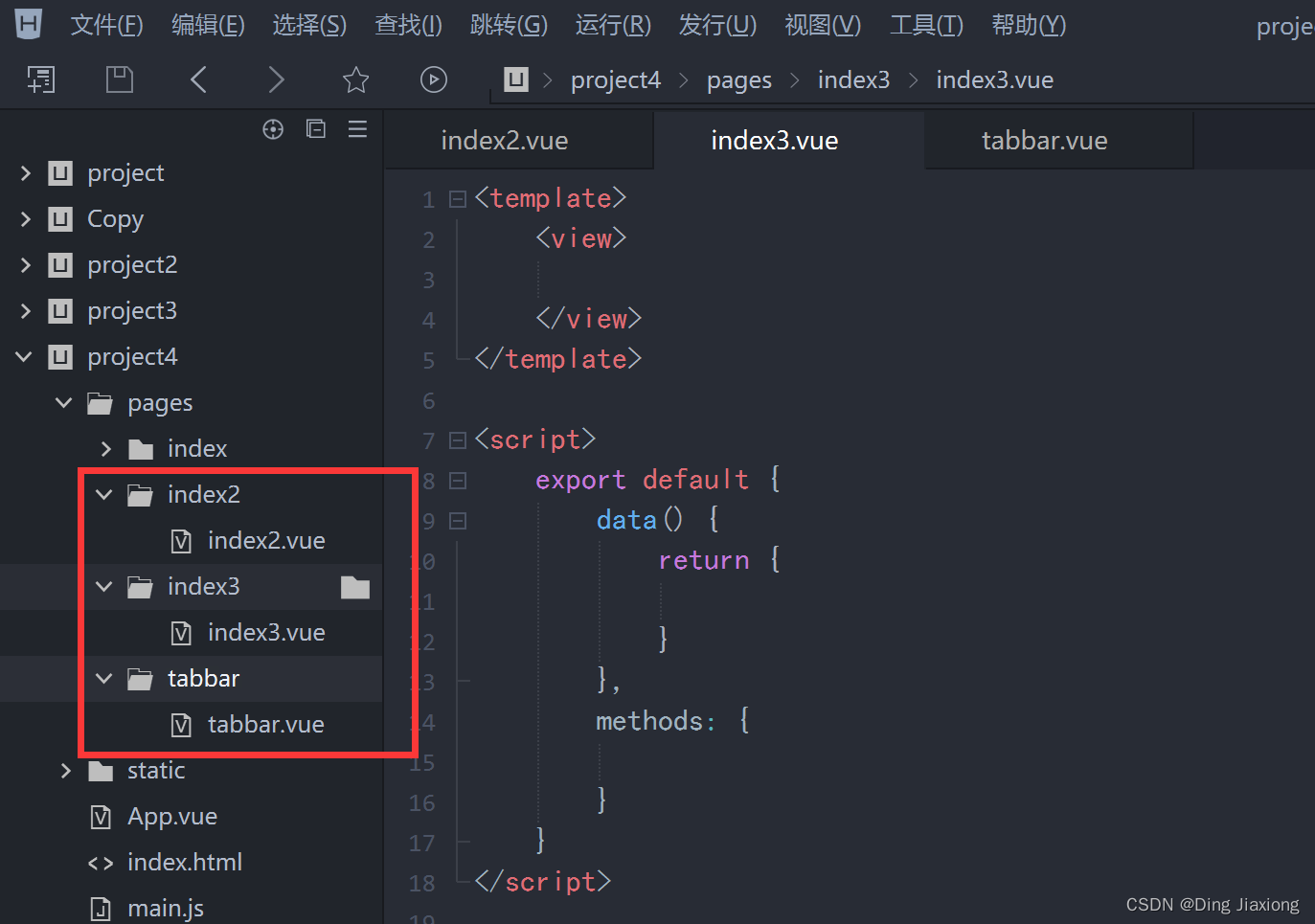Click the new file toolbar icon
Viewport: 1315px width, 924px height.
tap(41, 79)
